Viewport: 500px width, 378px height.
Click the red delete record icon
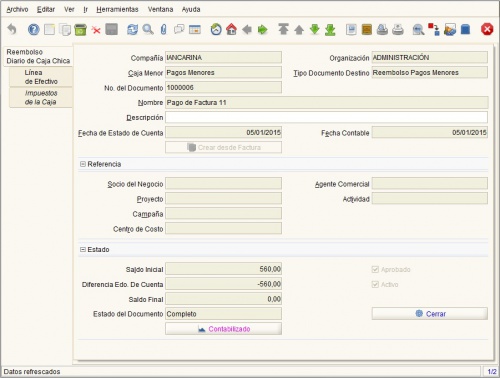tap(96, 30)
